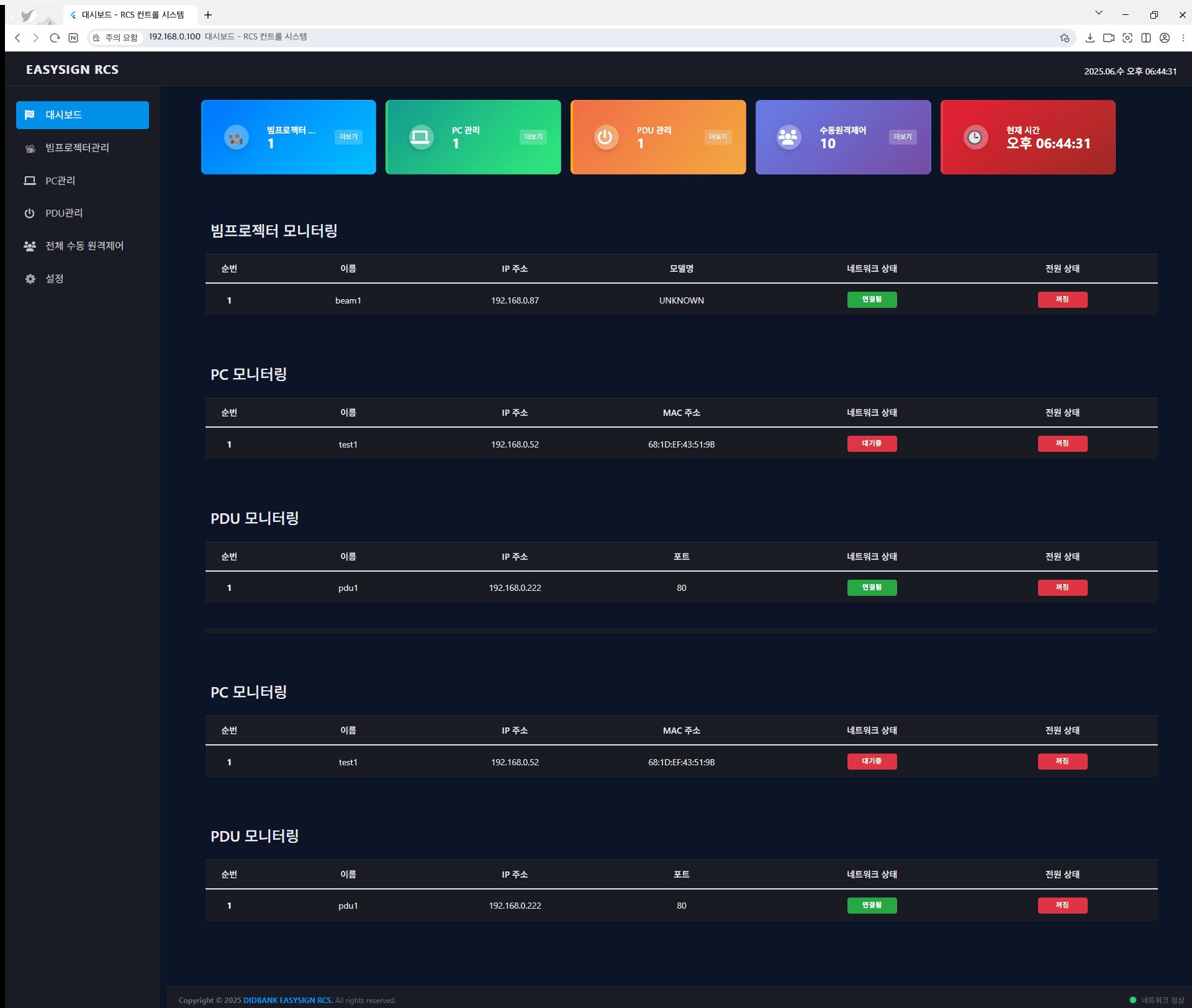
Task: Toggle the beam1 전원 상태 꺼짐 badge
Action: [x=1062, y=300]
